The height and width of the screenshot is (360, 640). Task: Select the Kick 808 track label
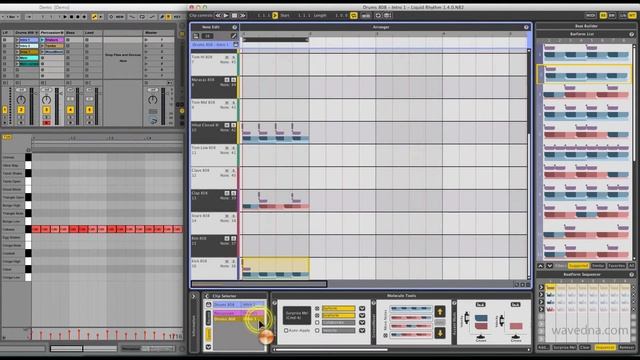[200, 261]
